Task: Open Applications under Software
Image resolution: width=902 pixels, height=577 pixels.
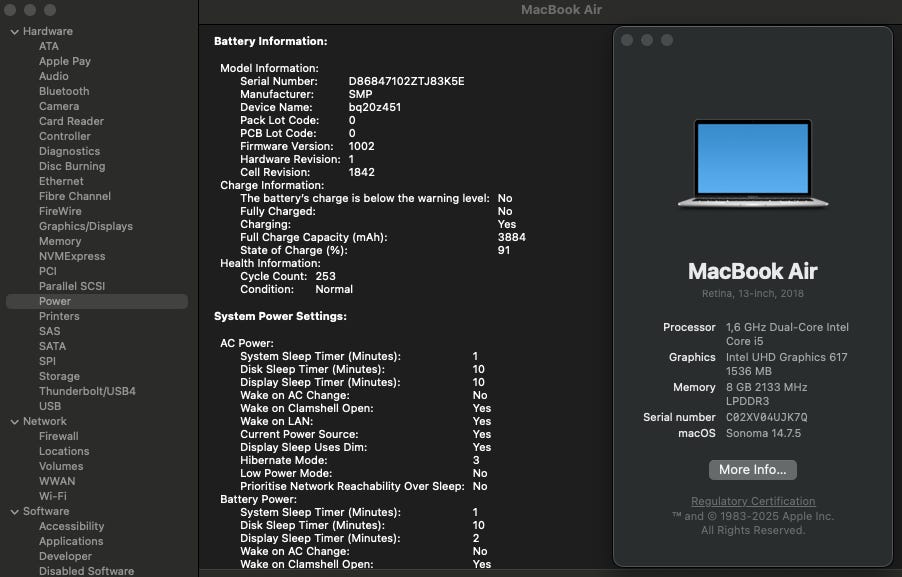Action: [x=71, y=541]
